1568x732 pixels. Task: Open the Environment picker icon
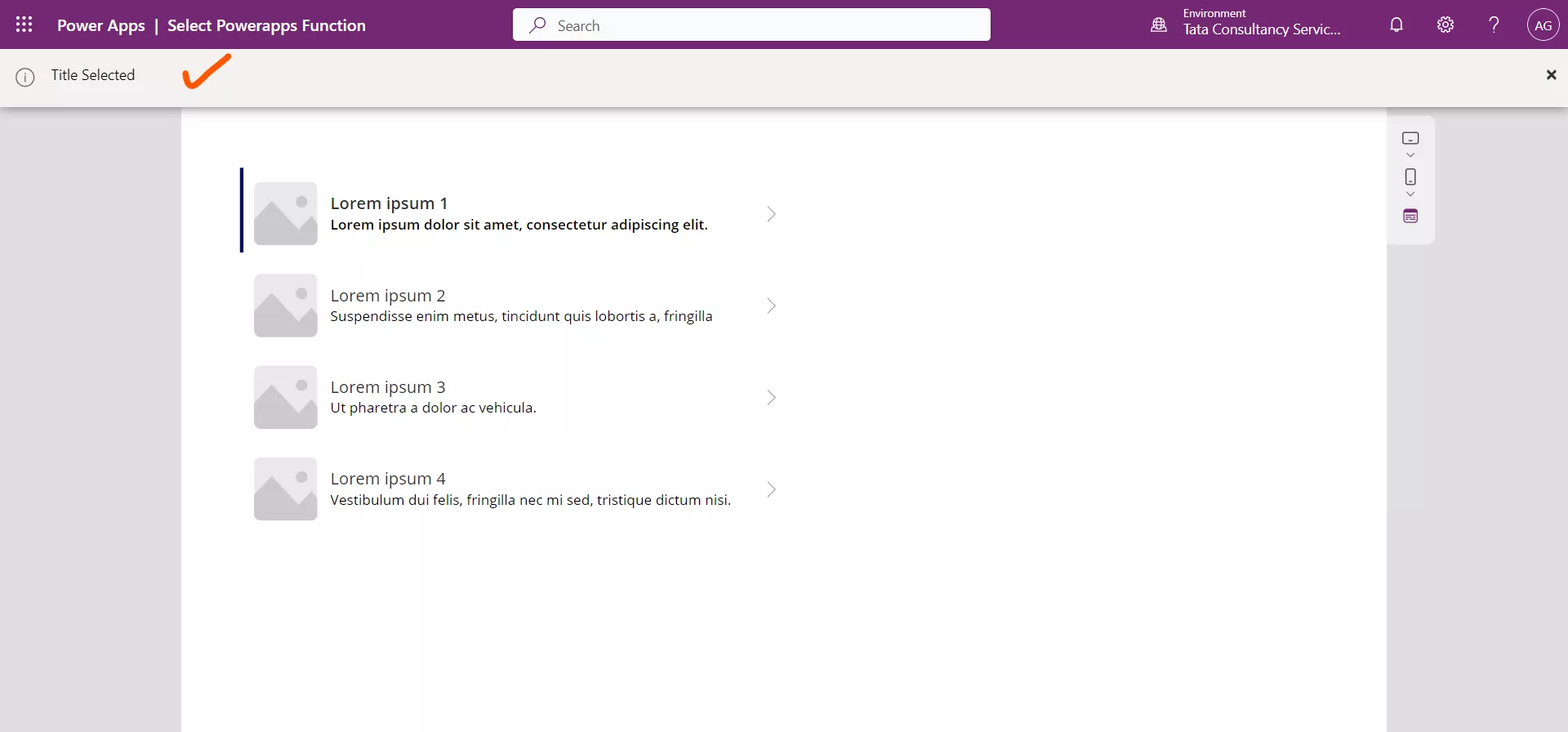coord(1159,25)
